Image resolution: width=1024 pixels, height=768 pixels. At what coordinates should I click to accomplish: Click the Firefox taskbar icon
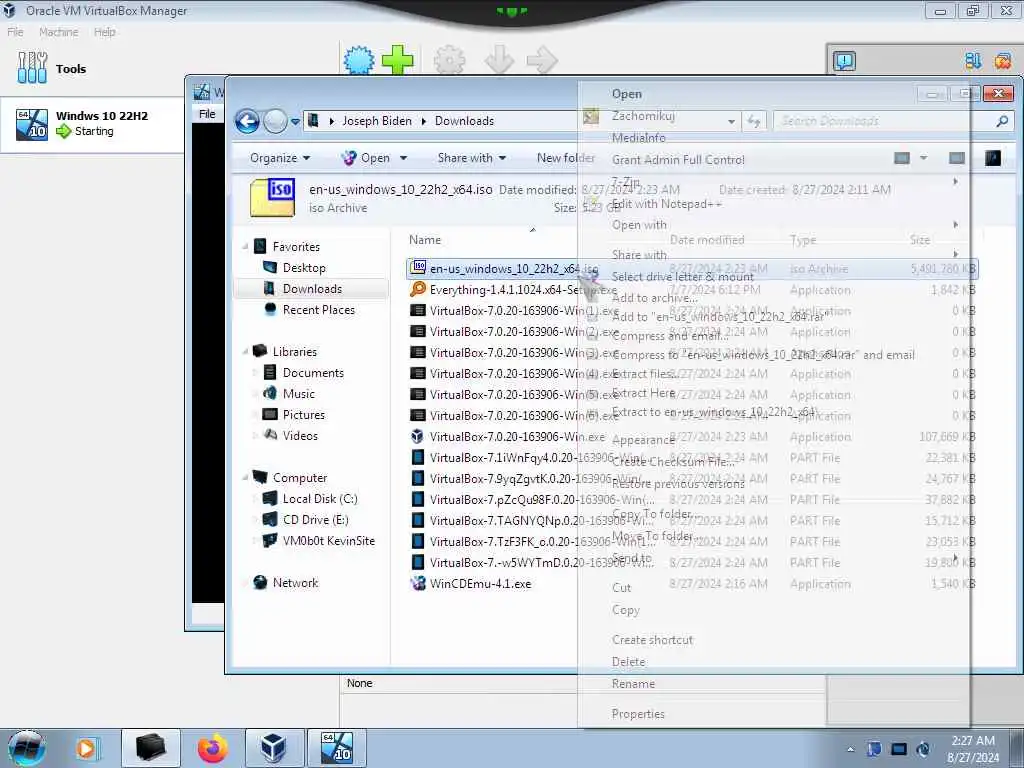(212, 748)
